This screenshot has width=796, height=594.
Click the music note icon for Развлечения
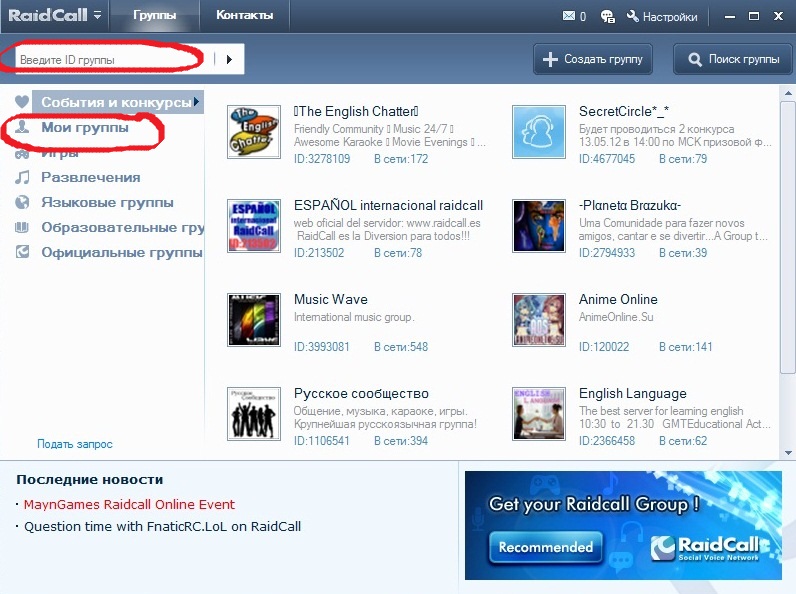coord(22,177)
